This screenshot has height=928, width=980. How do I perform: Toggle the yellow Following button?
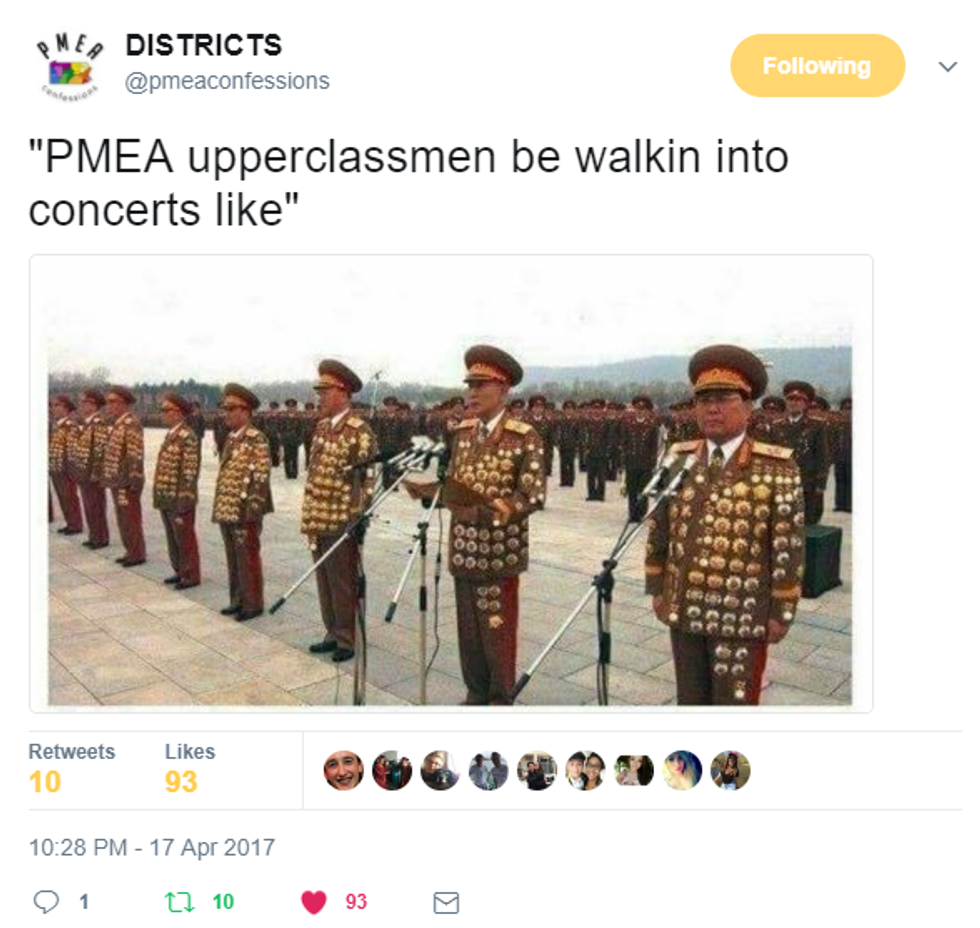(x=817, y=65)
